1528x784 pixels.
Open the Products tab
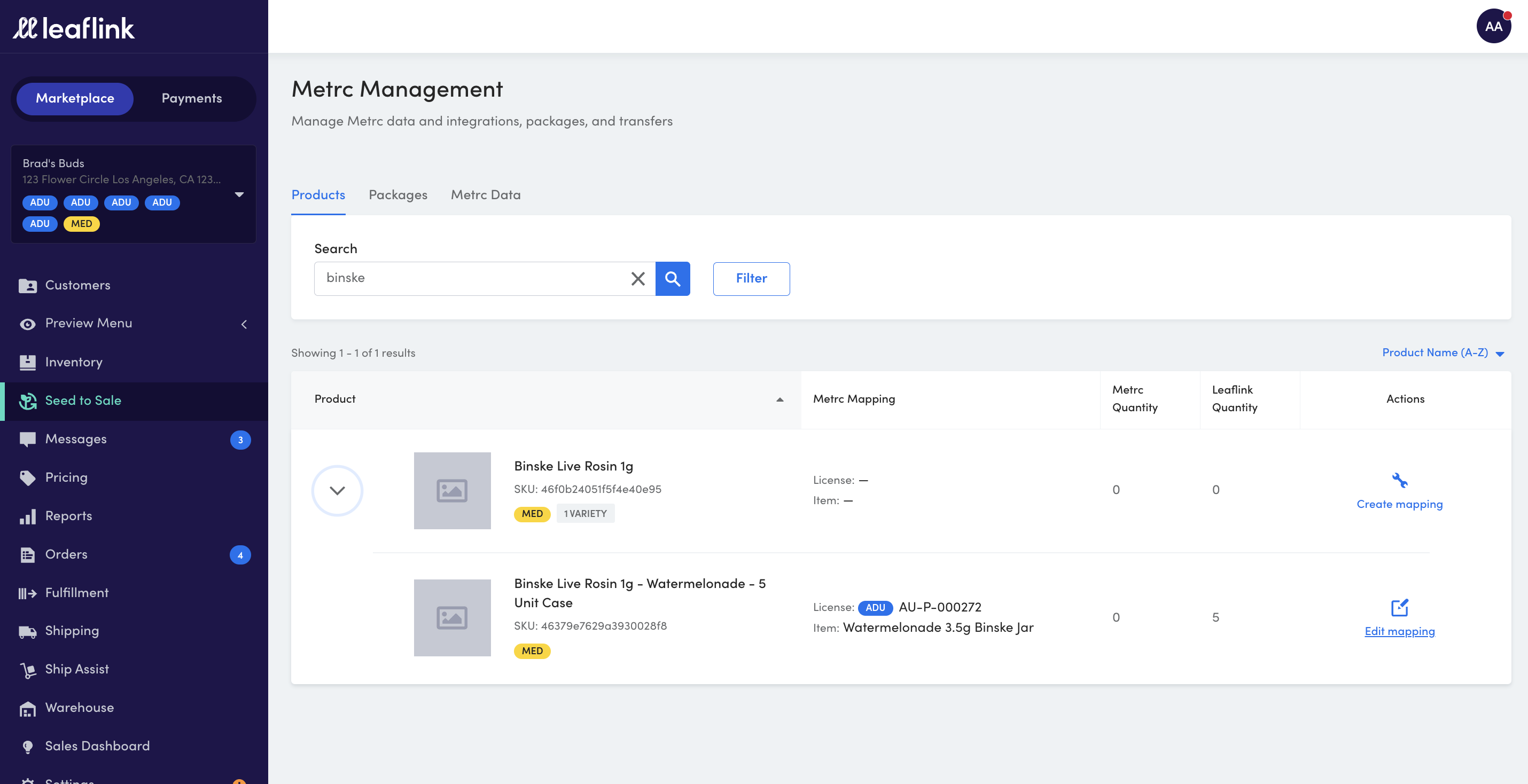click(318, 195)
